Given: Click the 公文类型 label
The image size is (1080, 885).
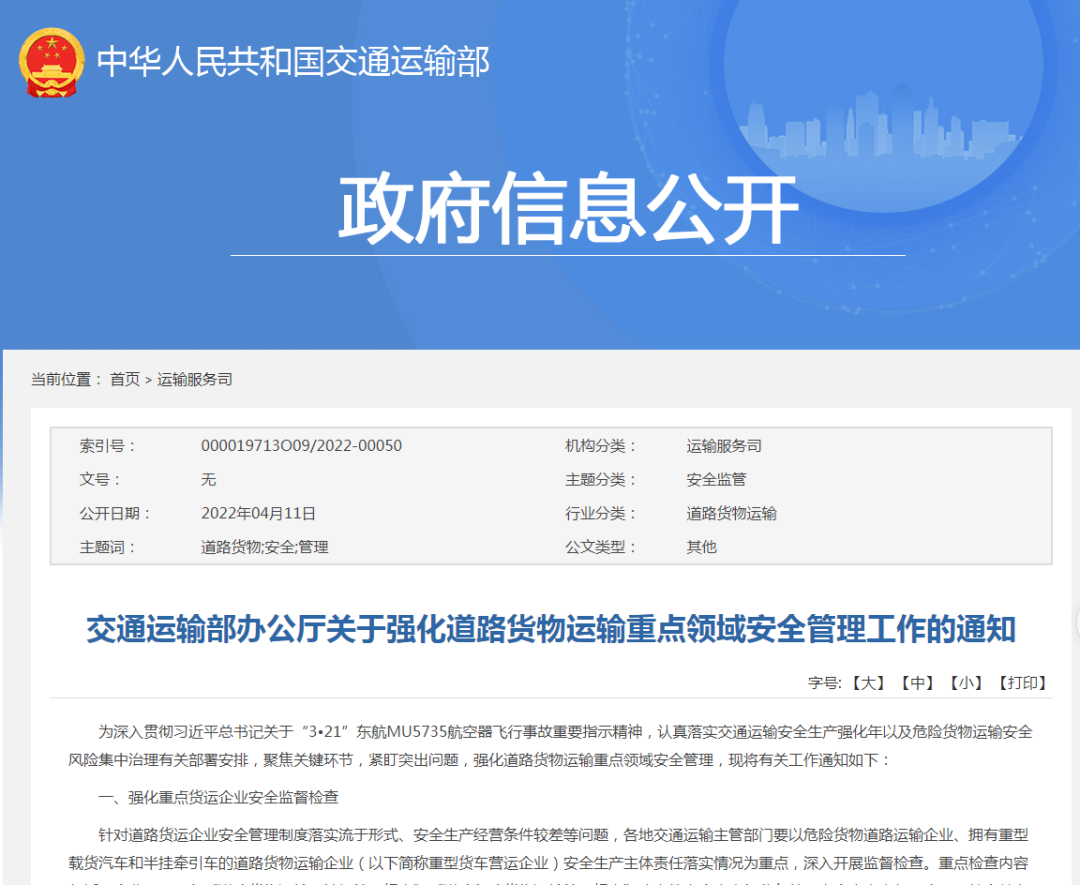Looking at the screenshot, I should click(x=601, y=547).
